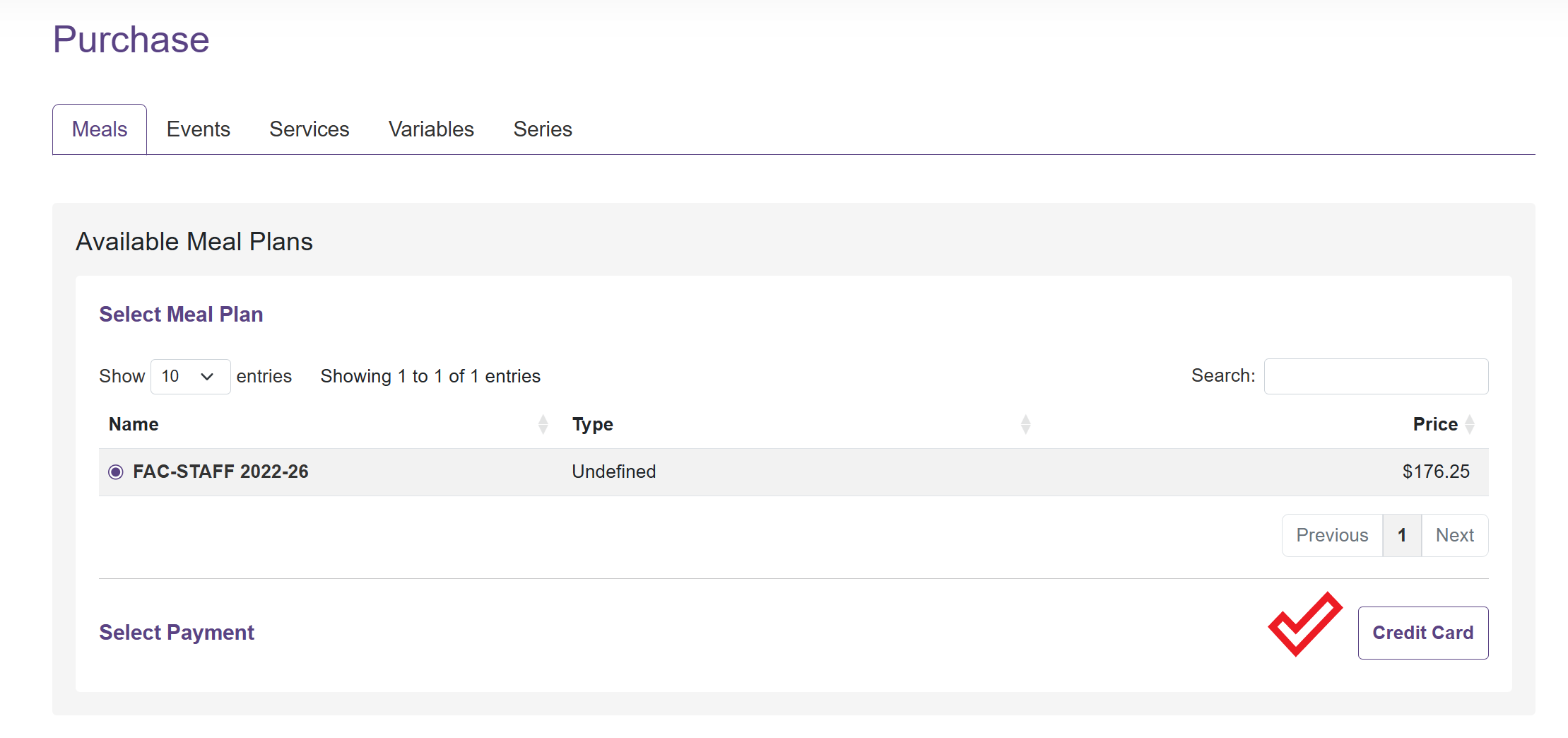Open the Events tab
The width and height of the screenshot is (1568, 738).
198,129
